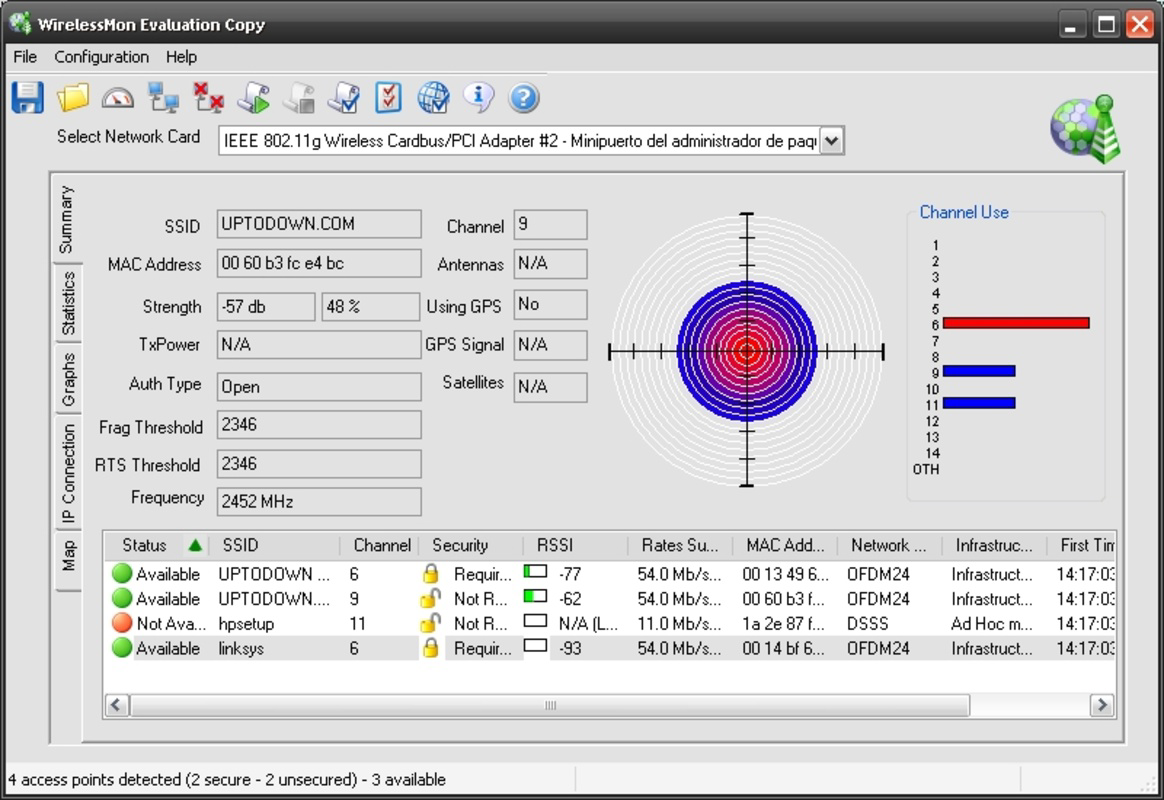Click the speedometer gauge toolbar icon
The image size is (1164, 800).
pos(118,98)
